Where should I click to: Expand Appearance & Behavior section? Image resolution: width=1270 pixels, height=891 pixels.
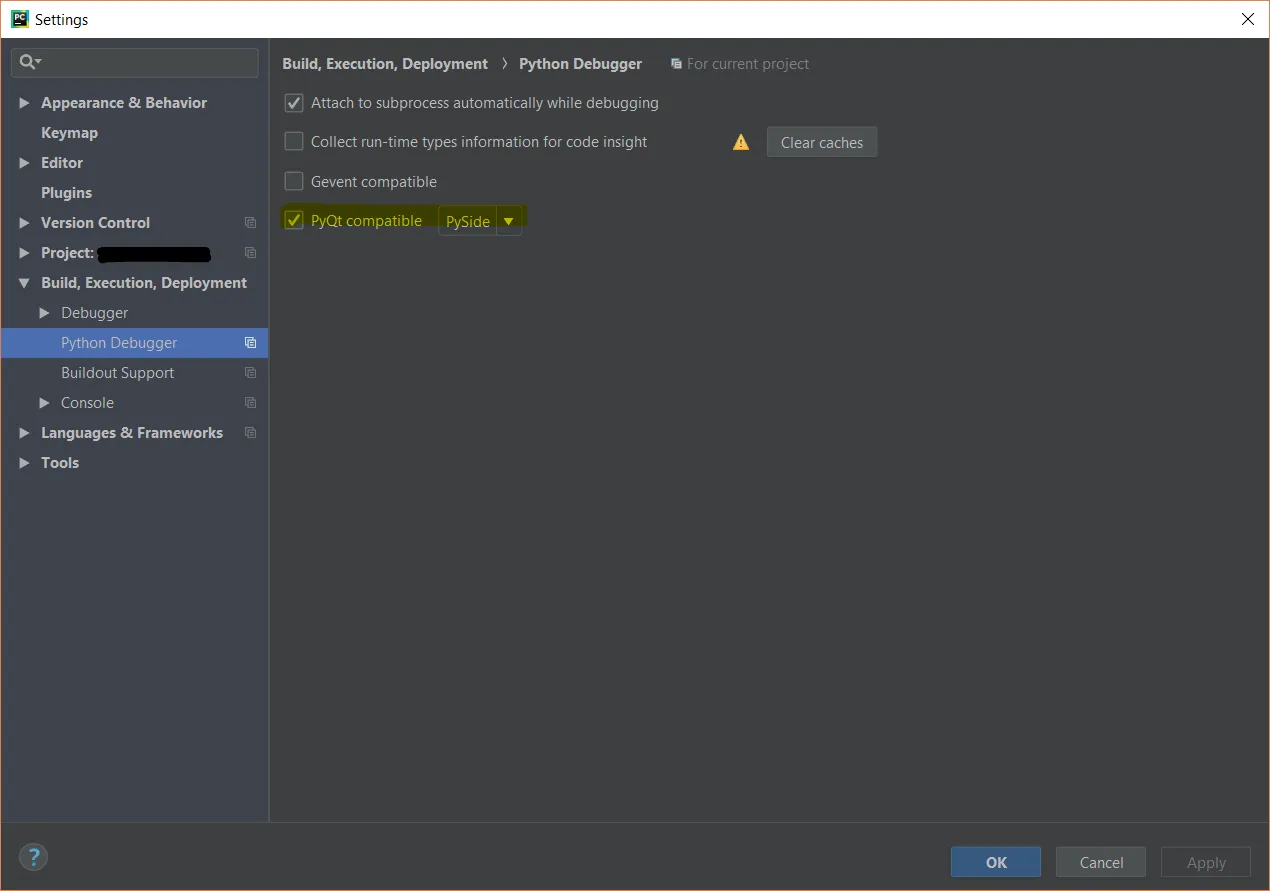(x=24, y=103)
